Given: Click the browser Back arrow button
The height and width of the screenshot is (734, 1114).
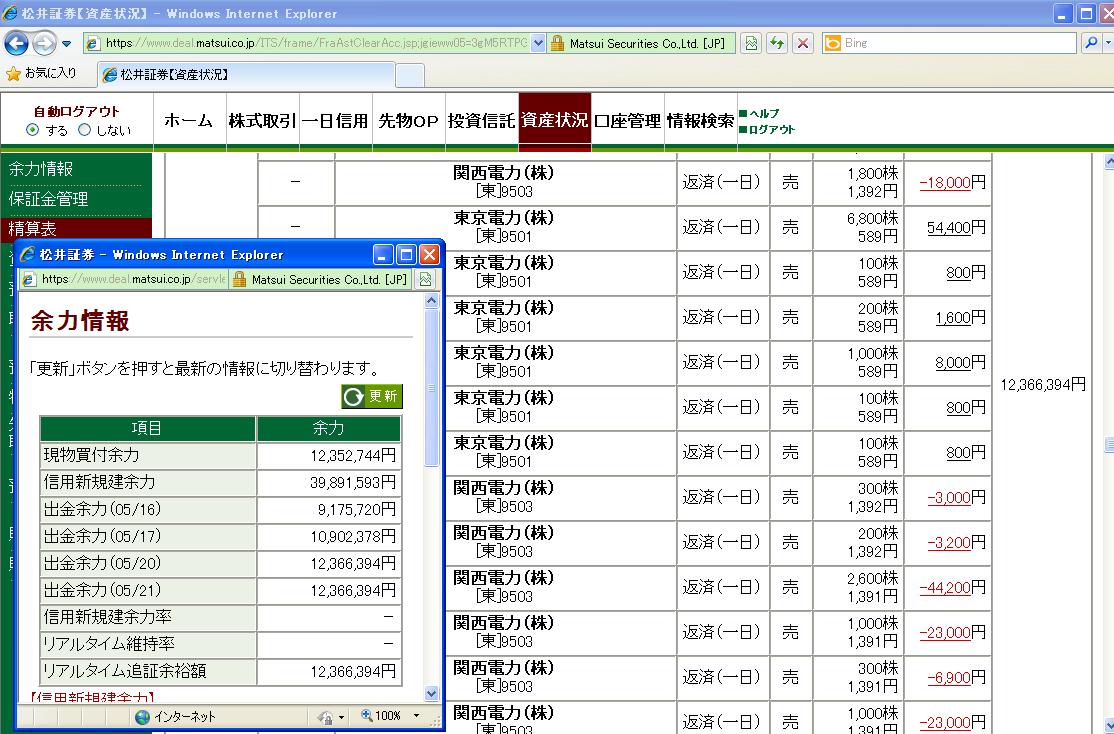Looking at the screenshot, I should 17,43.
